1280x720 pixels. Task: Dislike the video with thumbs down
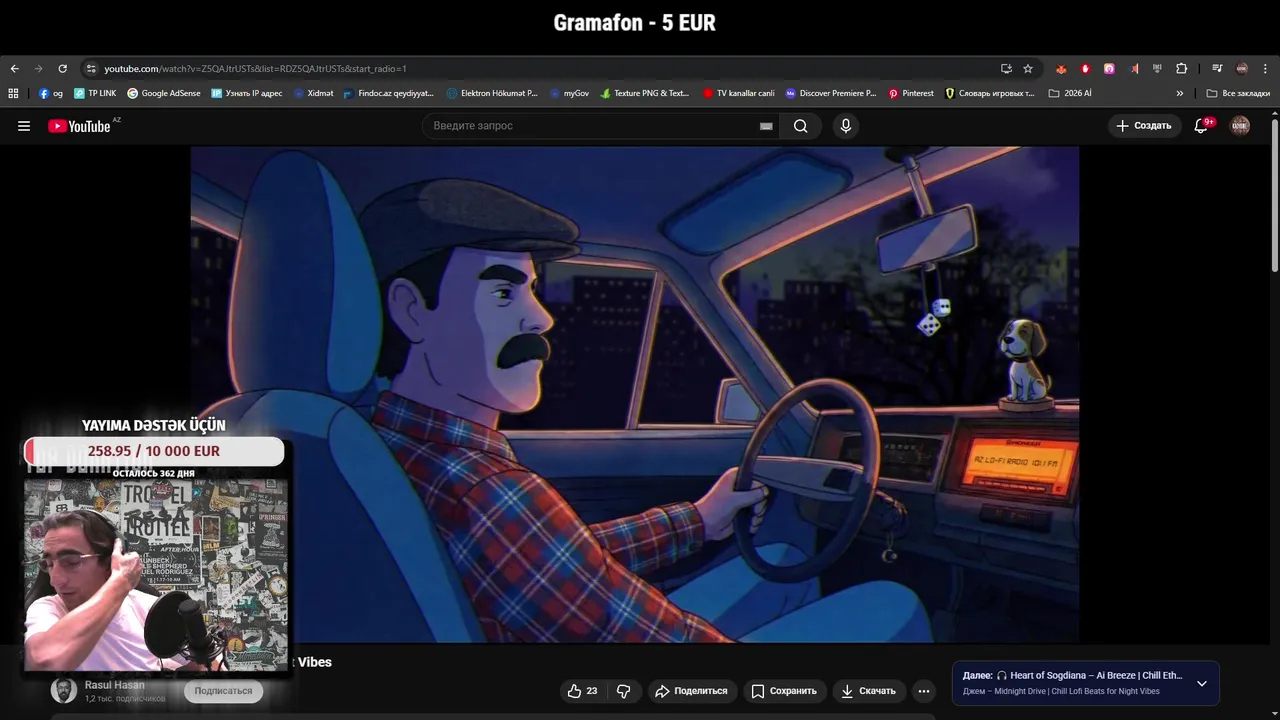[x=623, y=691]
